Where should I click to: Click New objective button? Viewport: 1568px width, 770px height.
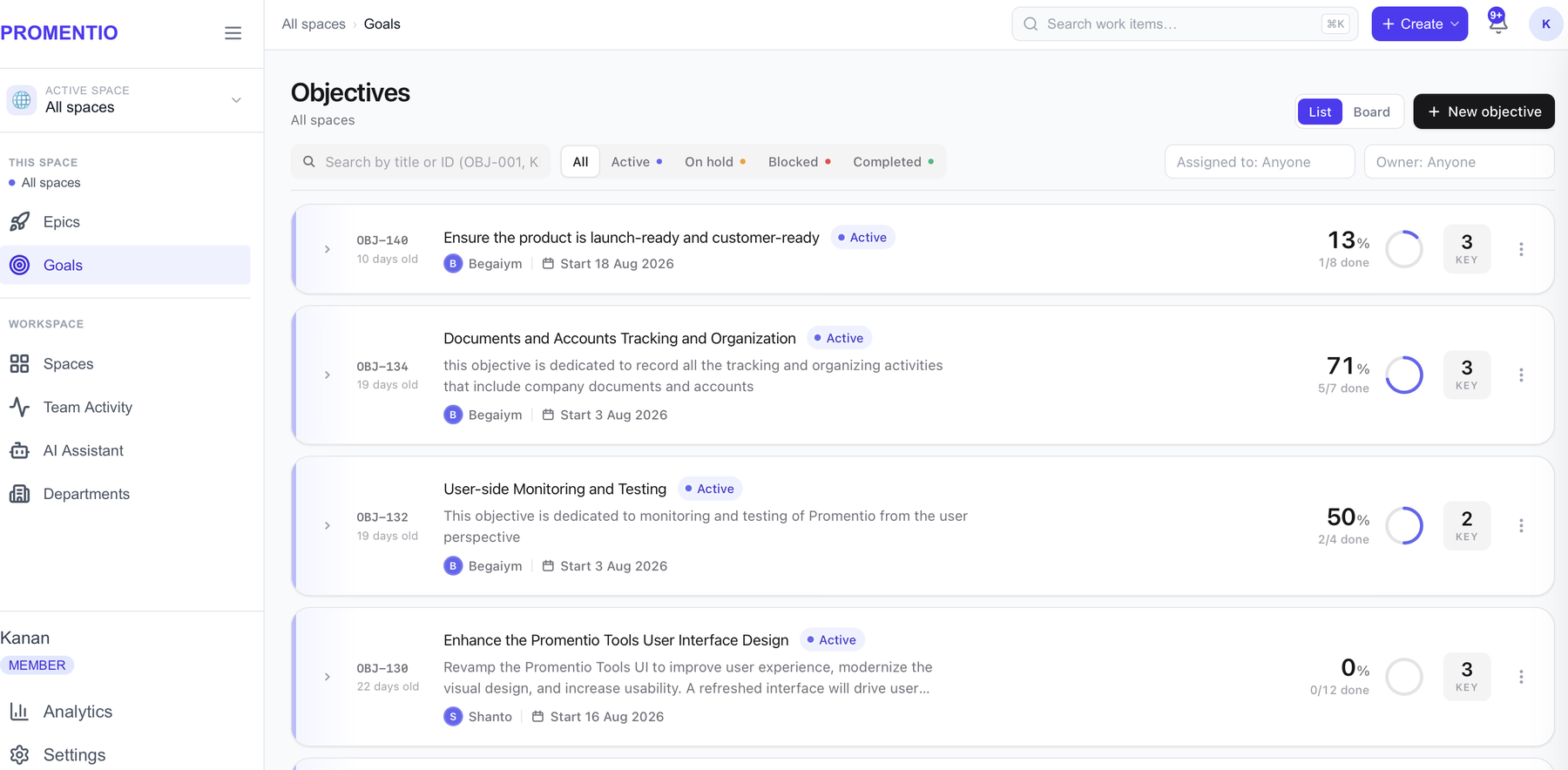point(1484,111)
